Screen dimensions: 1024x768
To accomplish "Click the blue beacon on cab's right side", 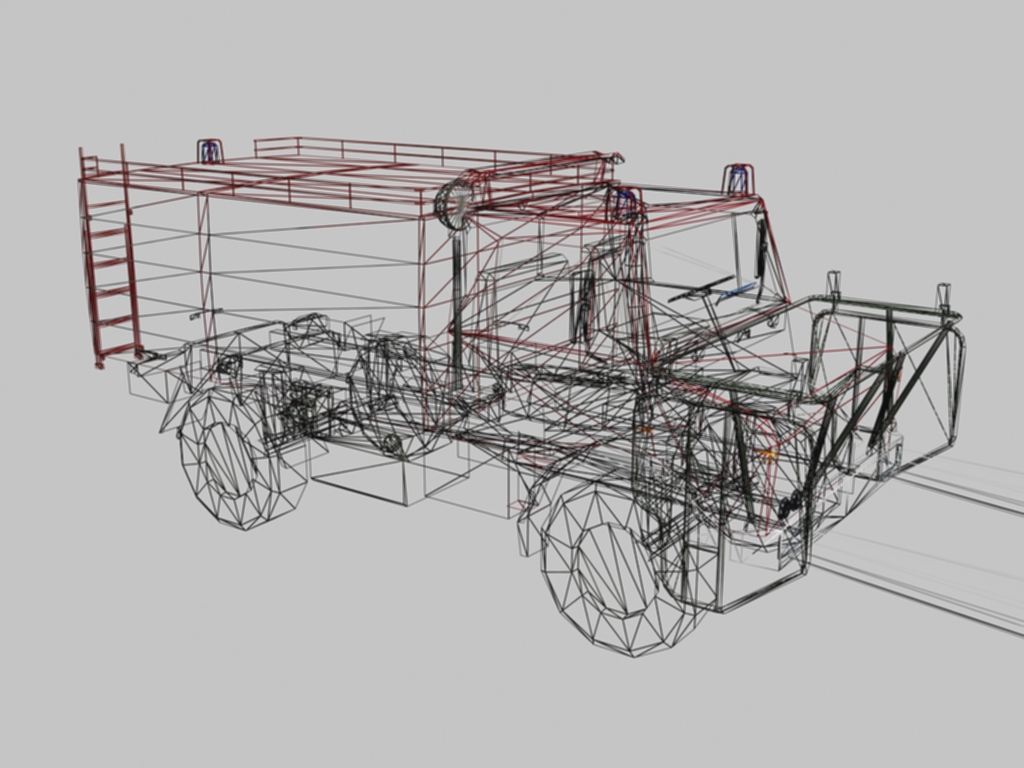I will [x=738, y=180].
